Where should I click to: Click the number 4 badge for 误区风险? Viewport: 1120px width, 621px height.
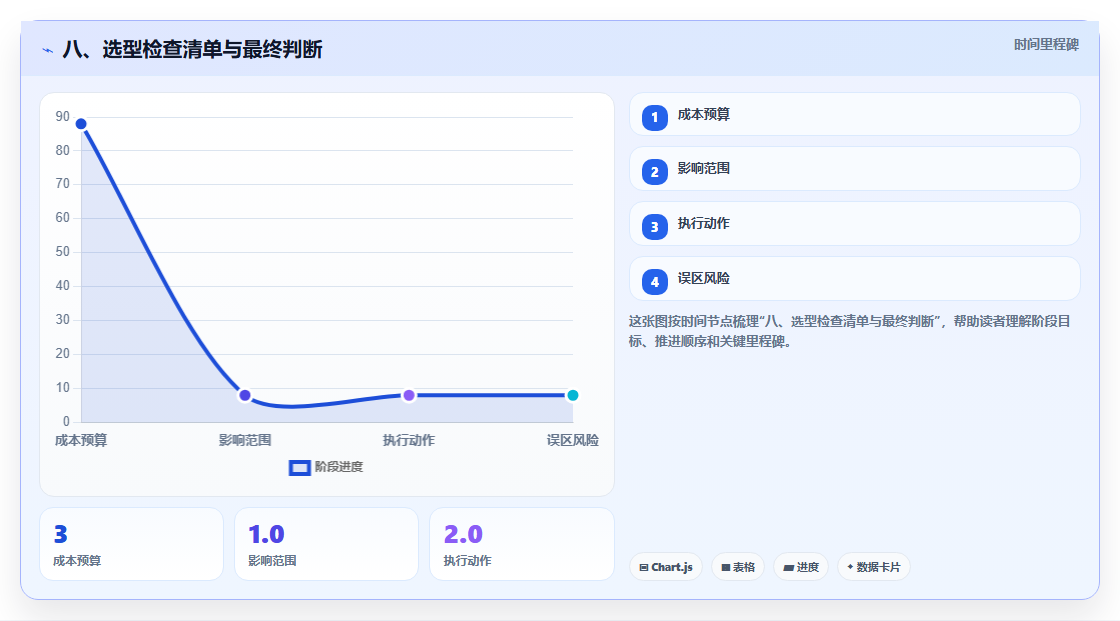pos(654,282)
